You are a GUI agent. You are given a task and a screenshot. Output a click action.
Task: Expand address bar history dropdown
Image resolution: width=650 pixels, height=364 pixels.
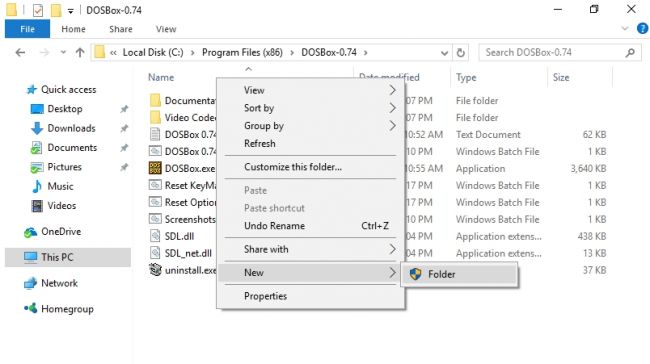(444, 53)
